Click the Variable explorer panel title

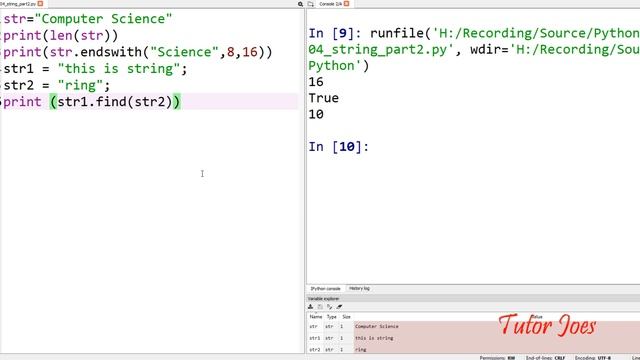[x=323, y=299]
